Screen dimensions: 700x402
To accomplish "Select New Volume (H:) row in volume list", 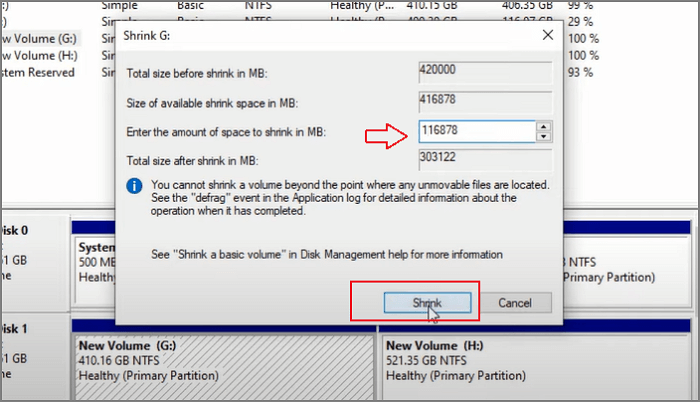I will (x=39, y=56).
